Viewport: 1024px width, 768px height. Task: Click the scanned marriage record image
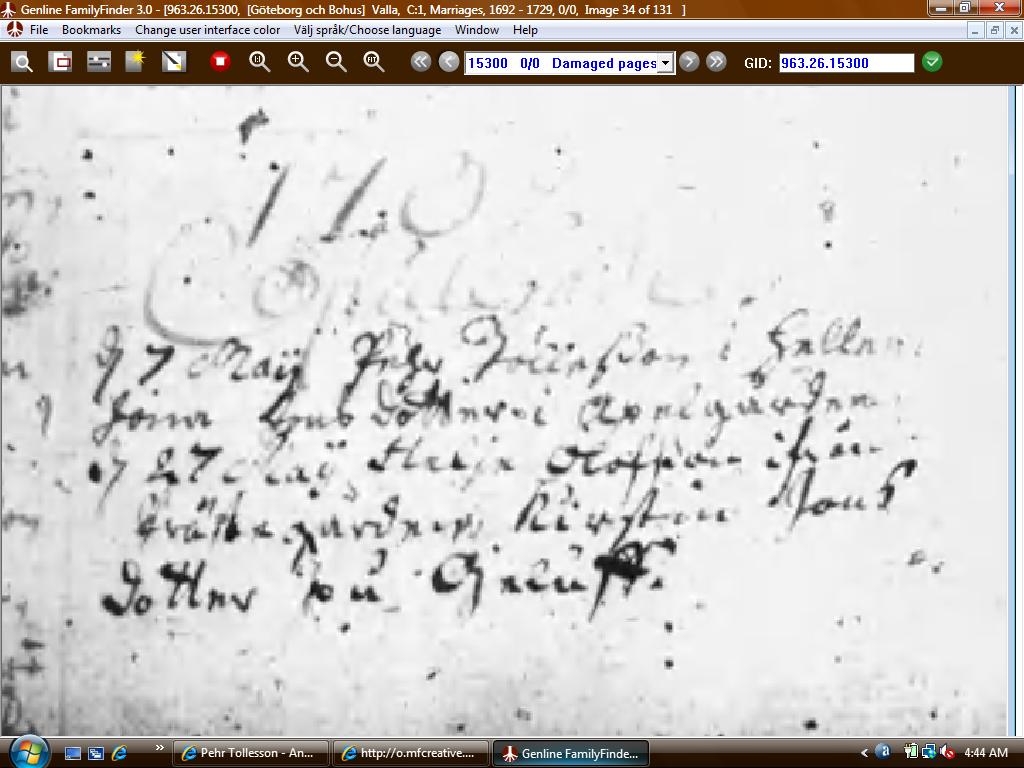[x=504, y=410]
